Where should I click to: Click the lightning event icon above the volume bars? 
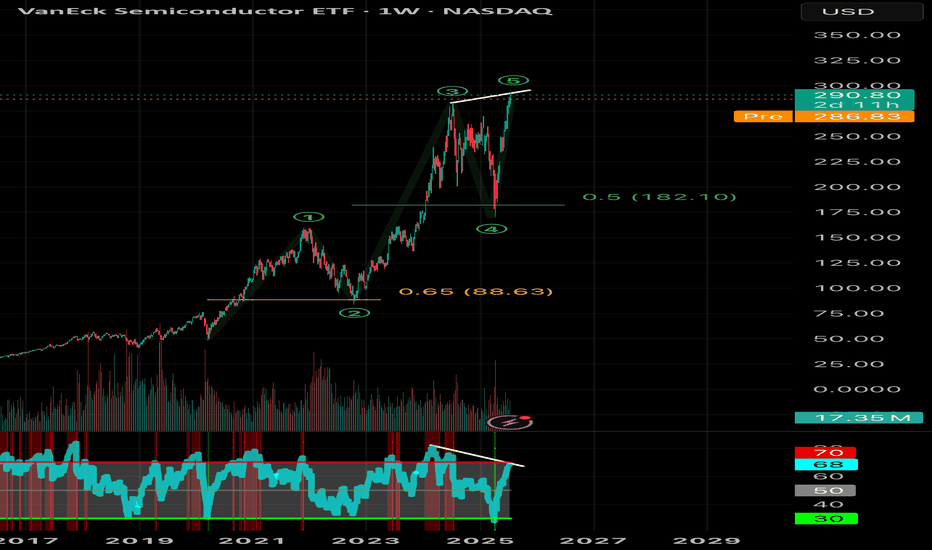[x=509, y=423]
